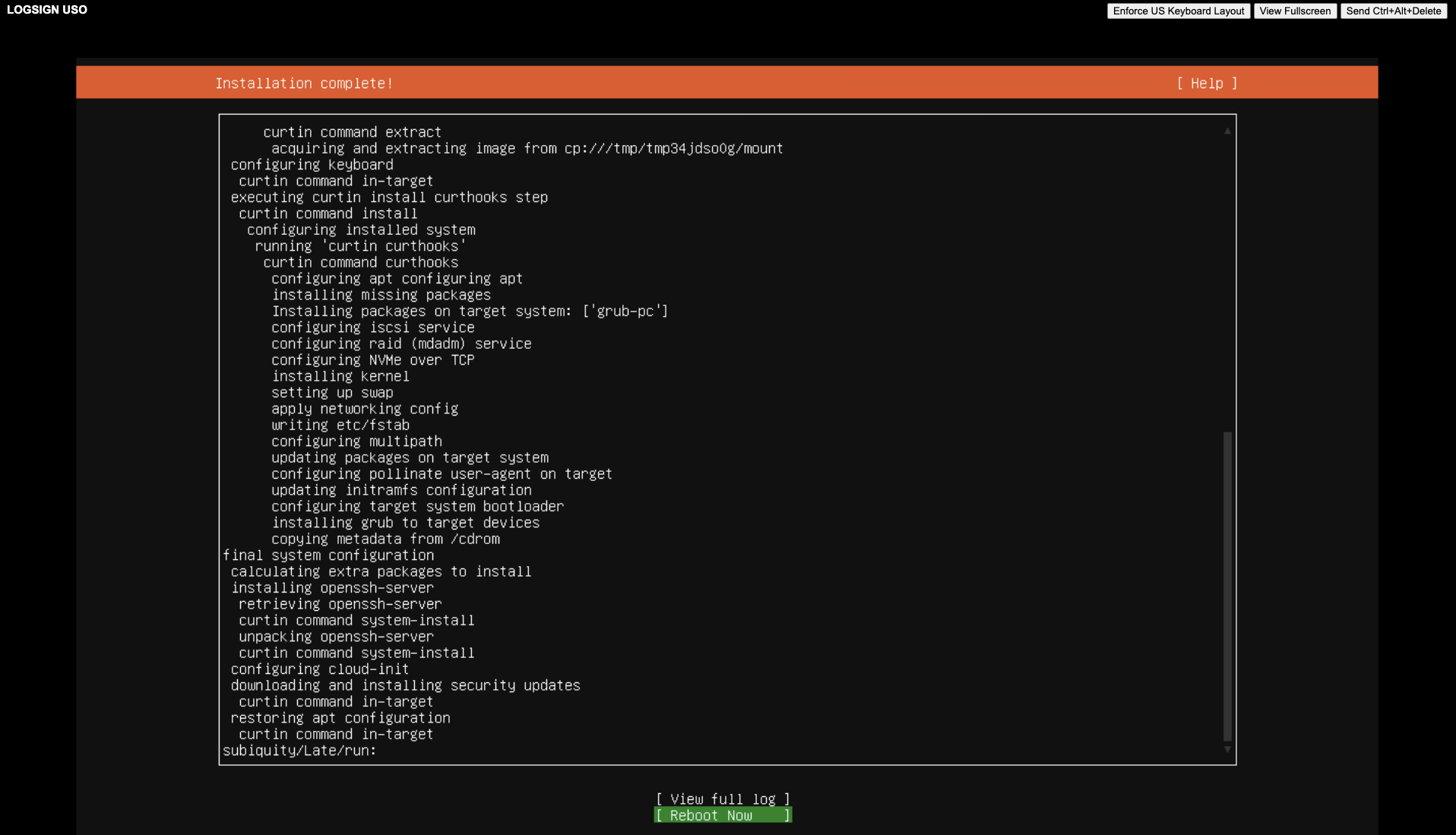Click 'unpacking openssh-server' log line

(x=337, y=637)
